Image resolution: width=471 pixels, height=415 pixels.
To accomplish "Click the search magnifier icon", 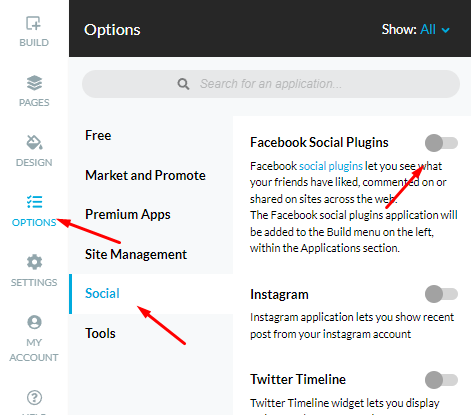I will pos(183,84).
